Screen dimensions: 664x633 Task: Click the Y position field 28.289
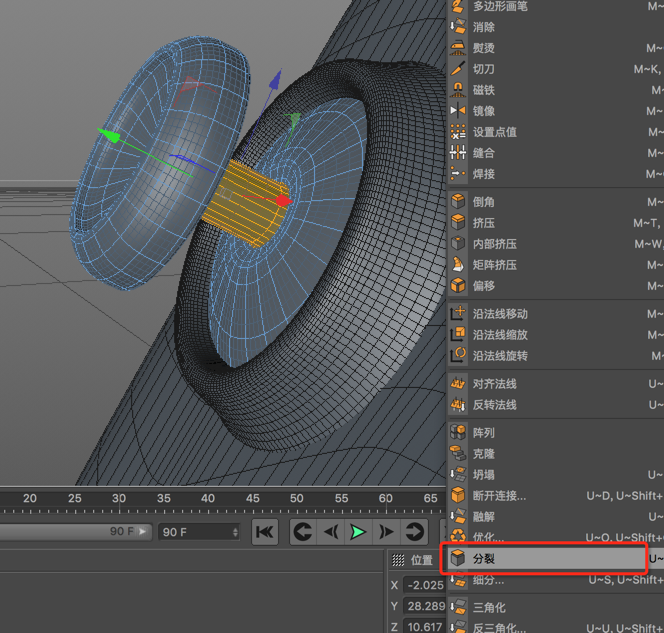pos(425,606)
